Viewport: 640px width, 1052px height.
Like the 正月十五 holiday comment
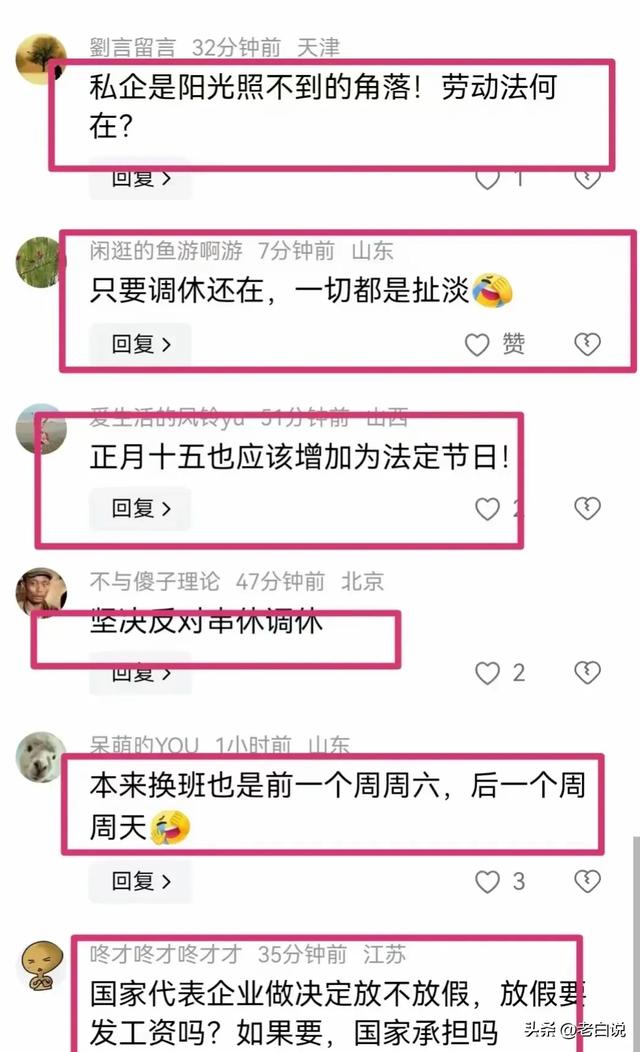(488, 509)
